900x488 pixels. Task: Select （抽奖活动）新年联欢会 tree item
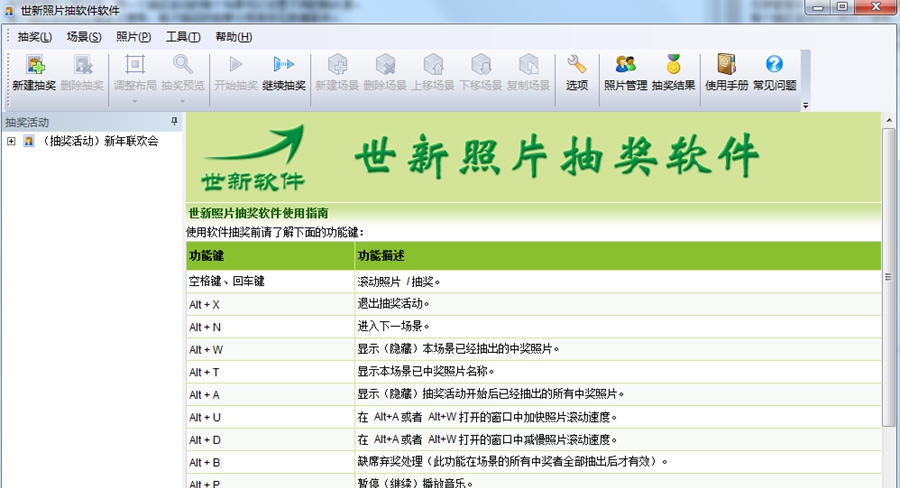pos(99,141)
